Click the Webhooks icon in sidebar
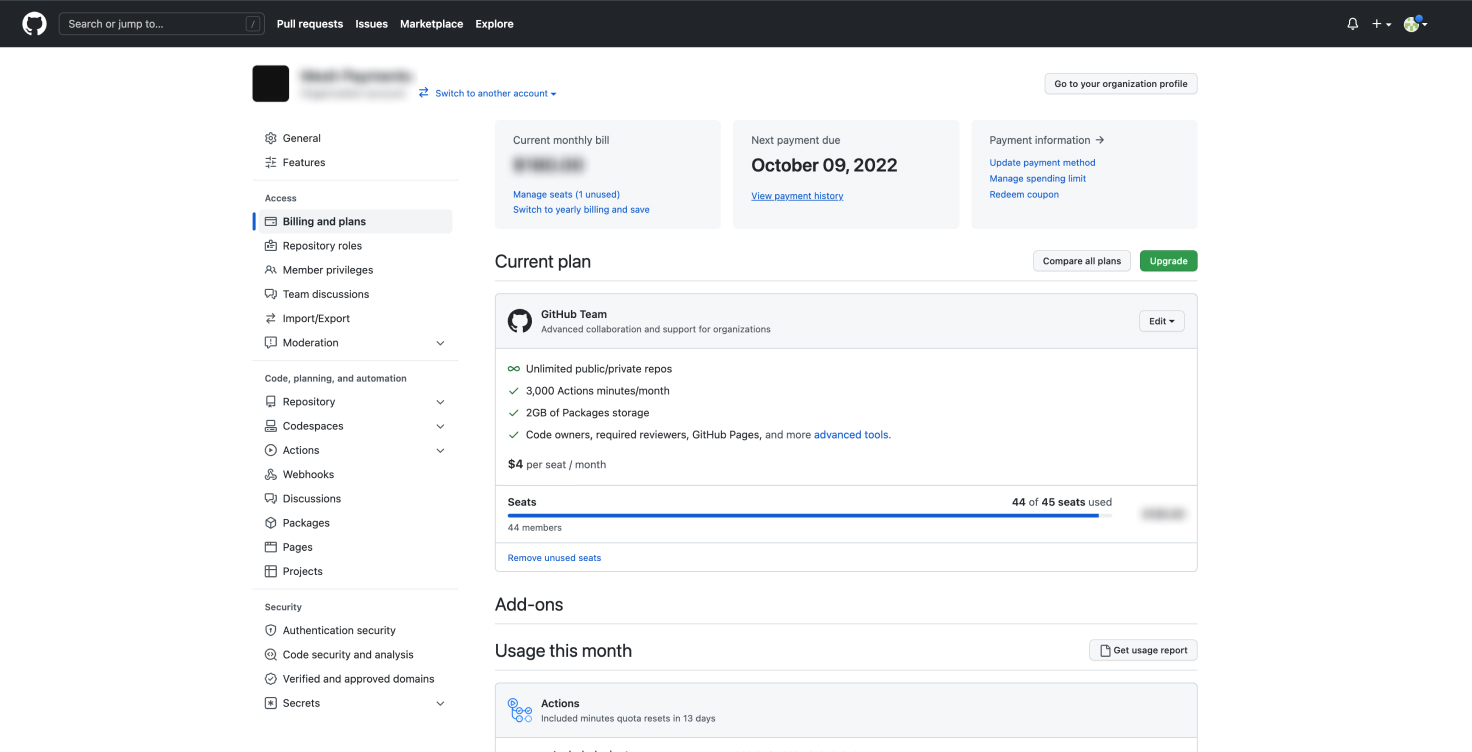This screenshot has width=1472, height=752. coord(271,475)
